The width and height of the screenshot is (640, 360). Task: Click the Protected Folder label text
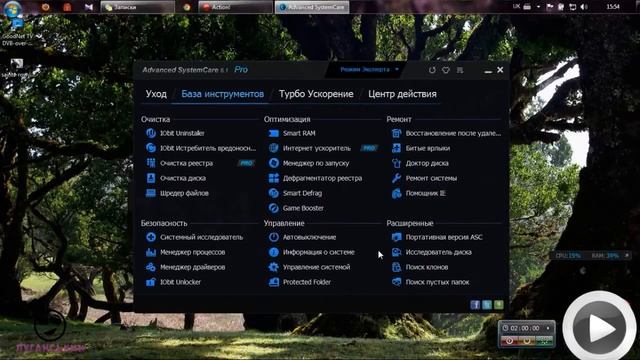click(x=307, y=282)
